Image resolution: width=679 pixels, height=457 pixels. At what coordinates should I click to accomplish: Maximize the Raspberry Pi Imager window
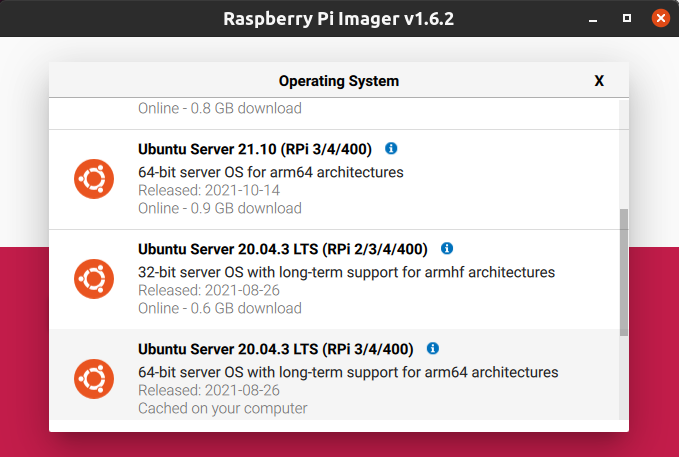coord(627,18)
